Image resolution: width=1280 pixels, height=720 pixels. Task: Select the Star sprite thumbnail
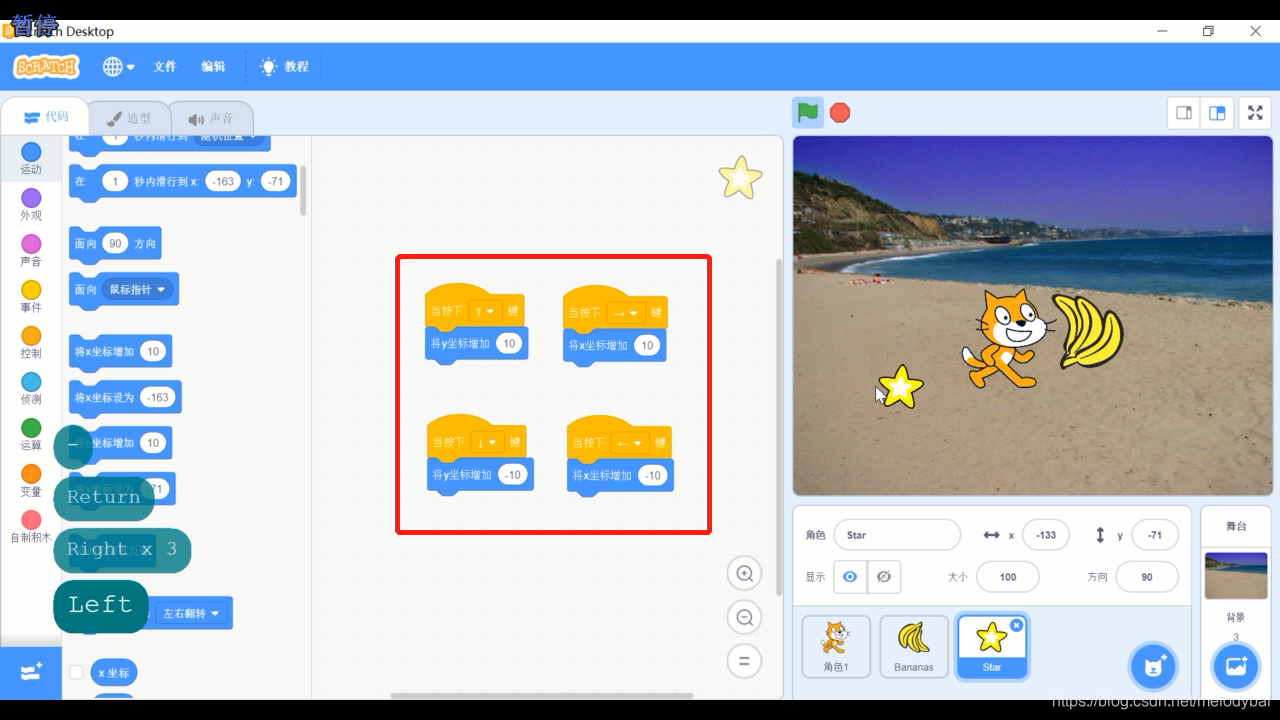(x=992, y=647)
